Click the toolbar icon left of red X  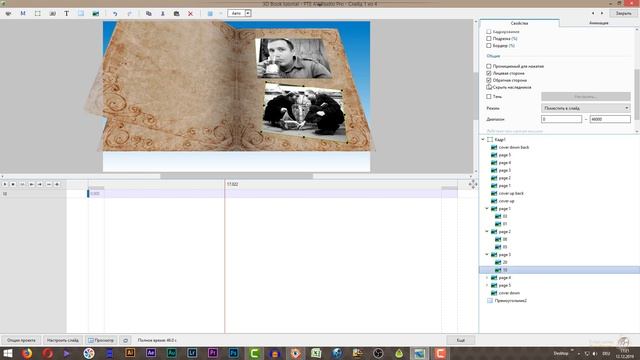(176, 13)
